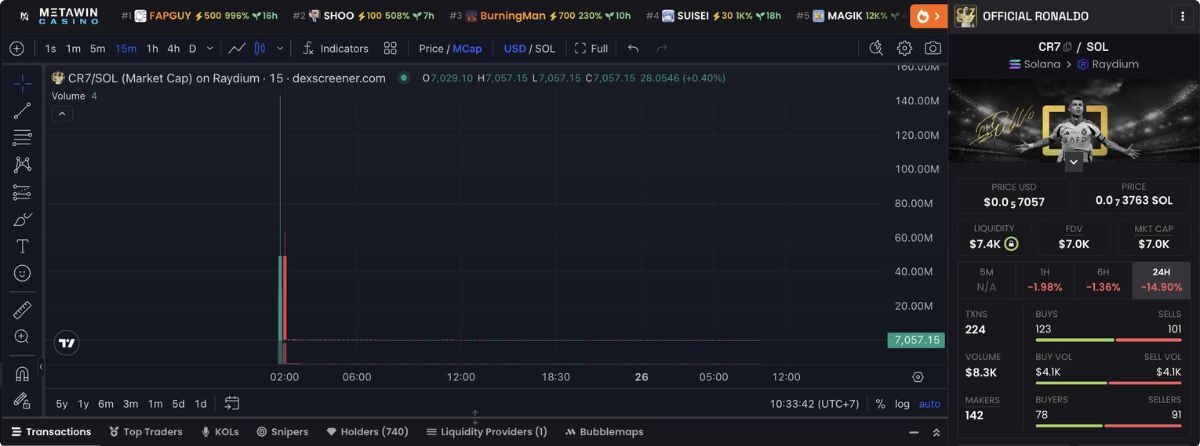Select the trend line drawing tool
Image resolution: width=1200 pixels, height=446 pixels.
click(22, 111)
